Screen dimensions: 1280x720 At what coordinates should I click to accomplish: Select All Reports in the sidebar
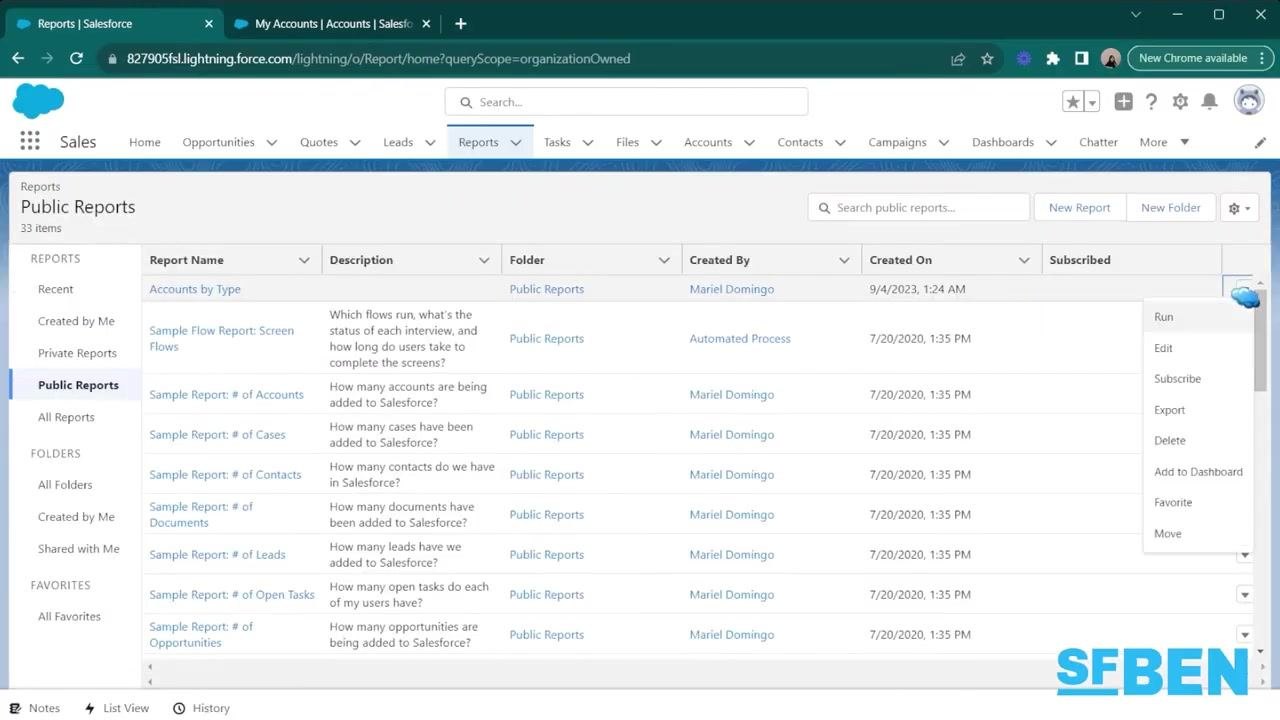click(66, 417)
